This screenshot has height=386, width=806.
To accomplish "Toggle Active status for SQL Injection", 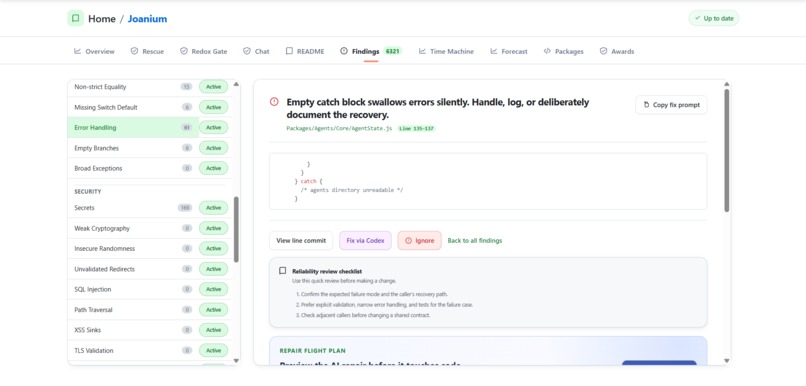I will click(x=213, y=289).
